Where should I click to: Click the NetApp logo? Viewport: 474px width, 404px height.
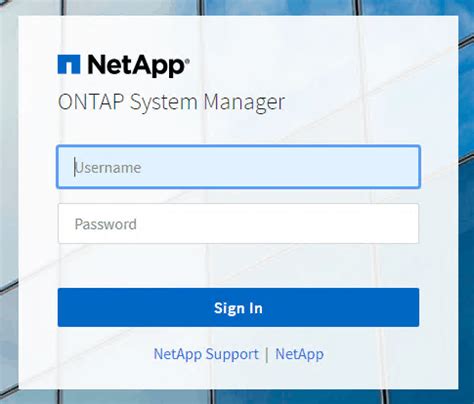click(x=124, y=65)
